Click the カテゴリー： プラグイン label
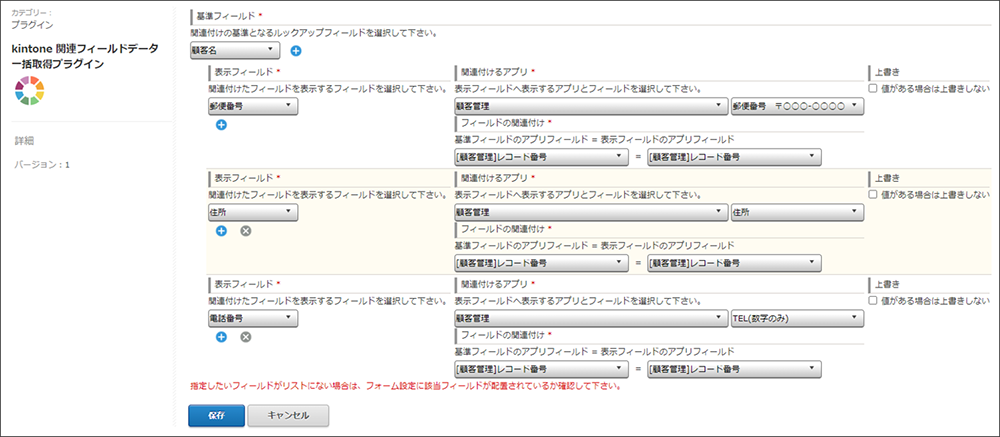1000x437 pixels. click(x=32, y=19)
